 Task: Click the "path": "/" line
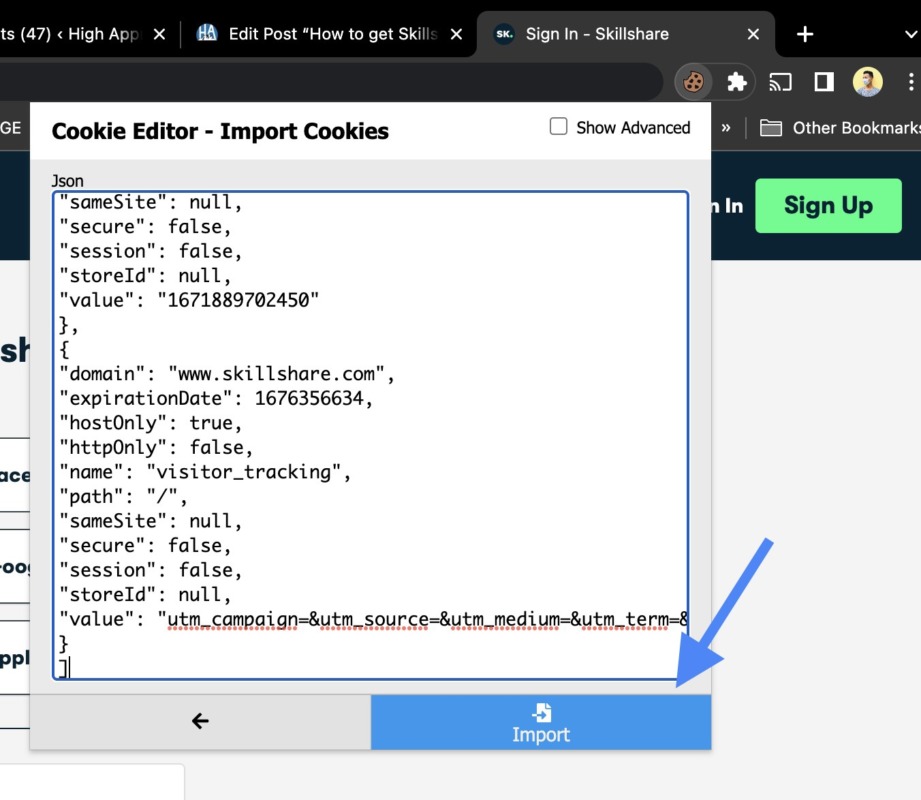(x=123, y=496)
